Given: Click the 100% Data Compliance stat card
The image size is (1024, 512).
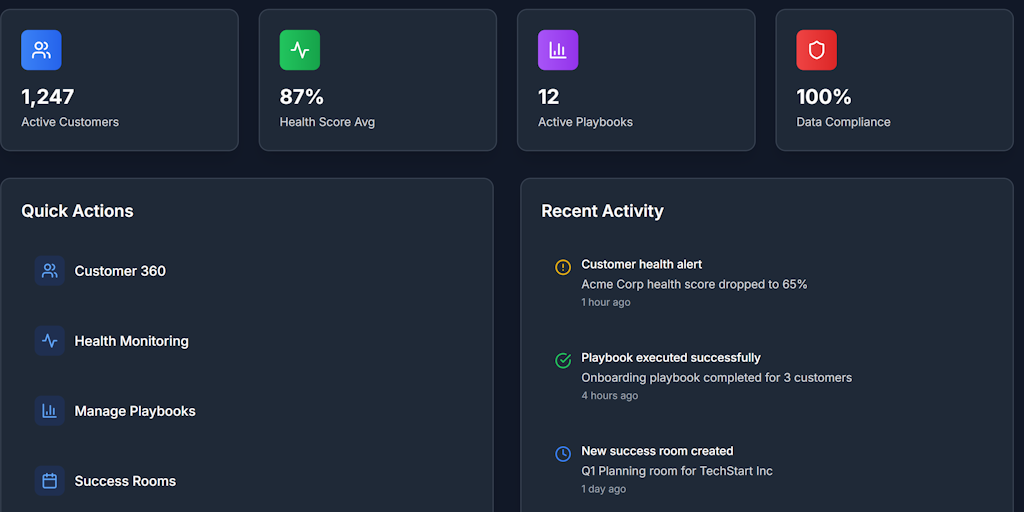Looking at the screenshot, I should coord(895,80).
